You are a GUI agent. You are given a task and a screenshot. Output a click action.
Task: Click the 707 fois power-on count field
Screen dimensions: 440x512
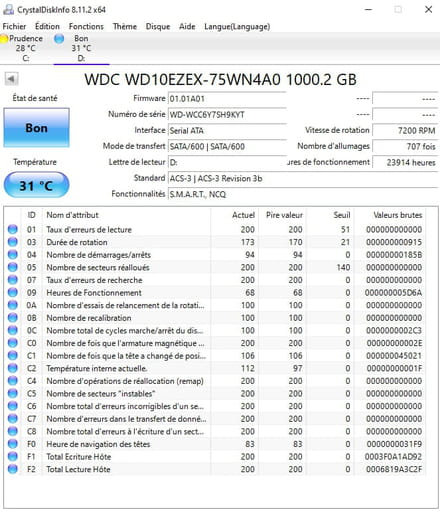(x=405, y=146)
